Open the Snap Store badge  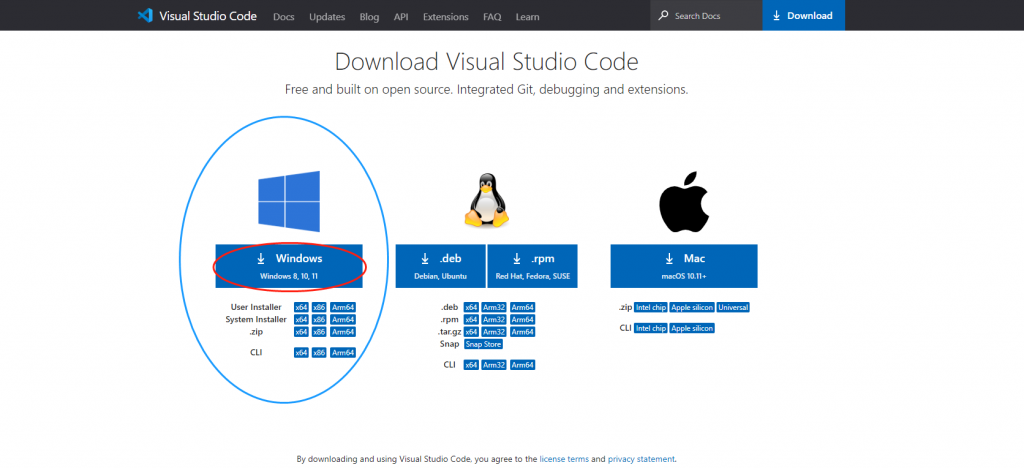click(483, 344)
